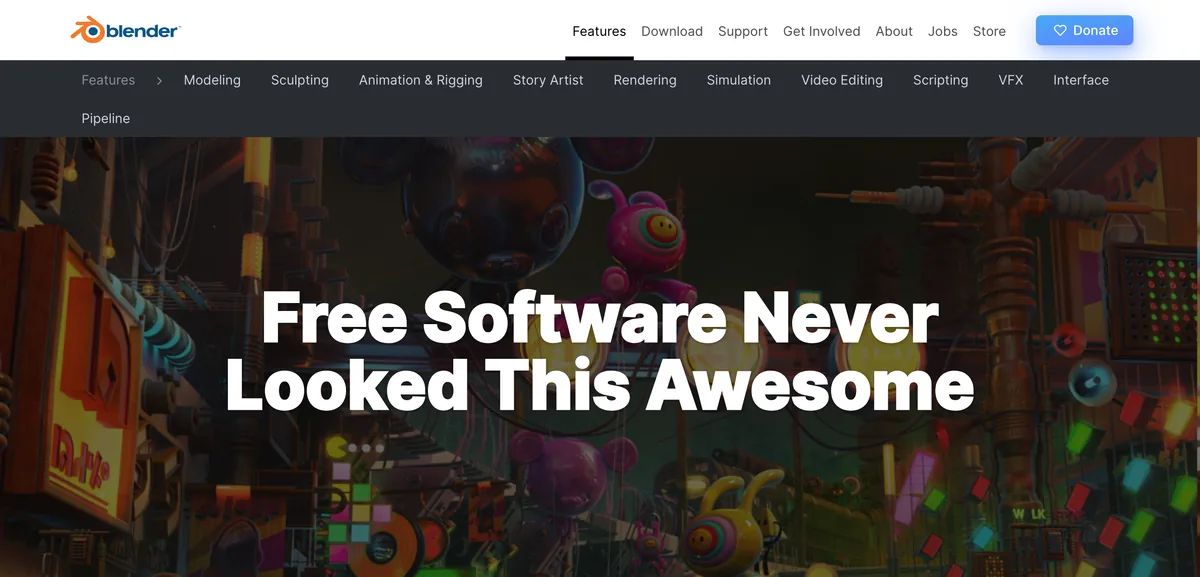Image resolution: width=1200 pixels, height=577 pixels.
Task: Open the Features nav item
Action: point(599,31)
